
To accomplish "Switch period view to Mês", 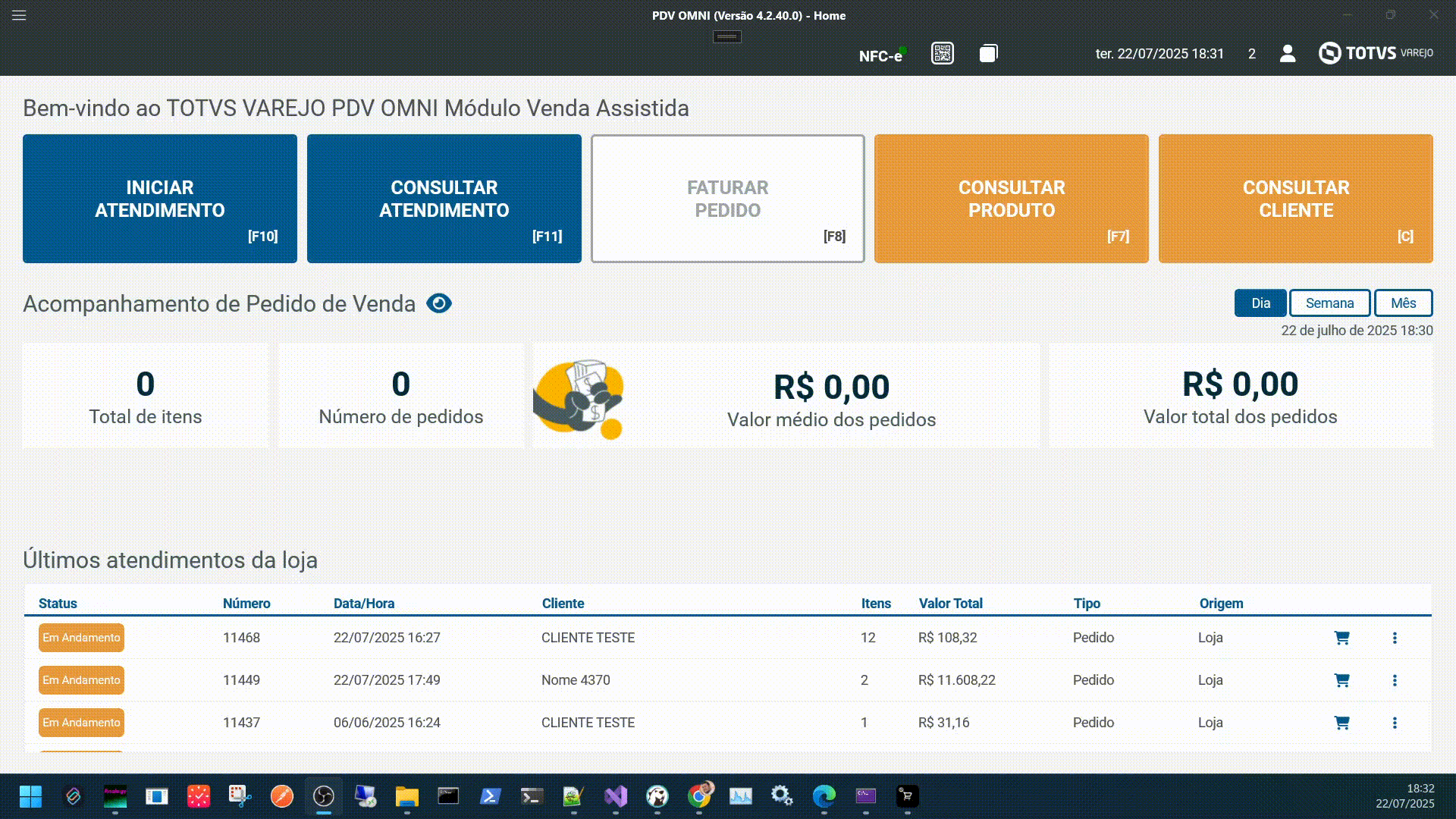I will [1403, 303].
